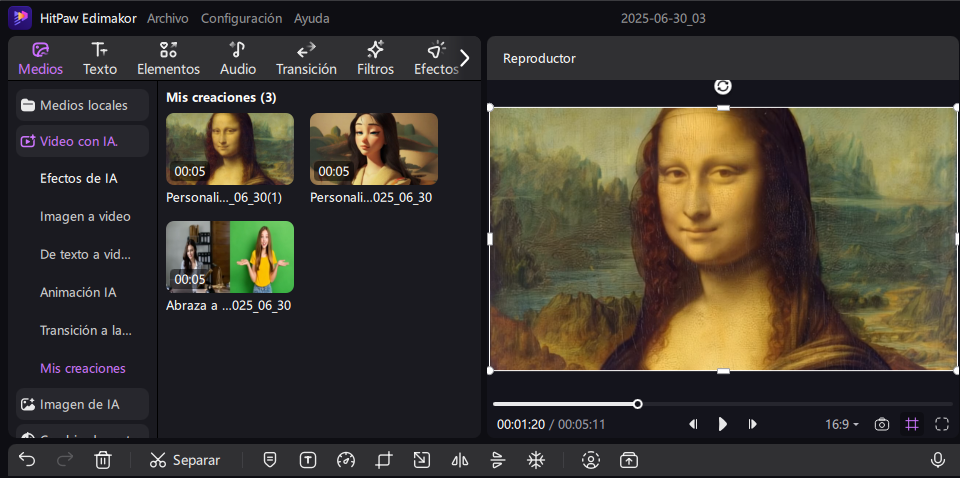Click the playback progress slider knob

637,404
